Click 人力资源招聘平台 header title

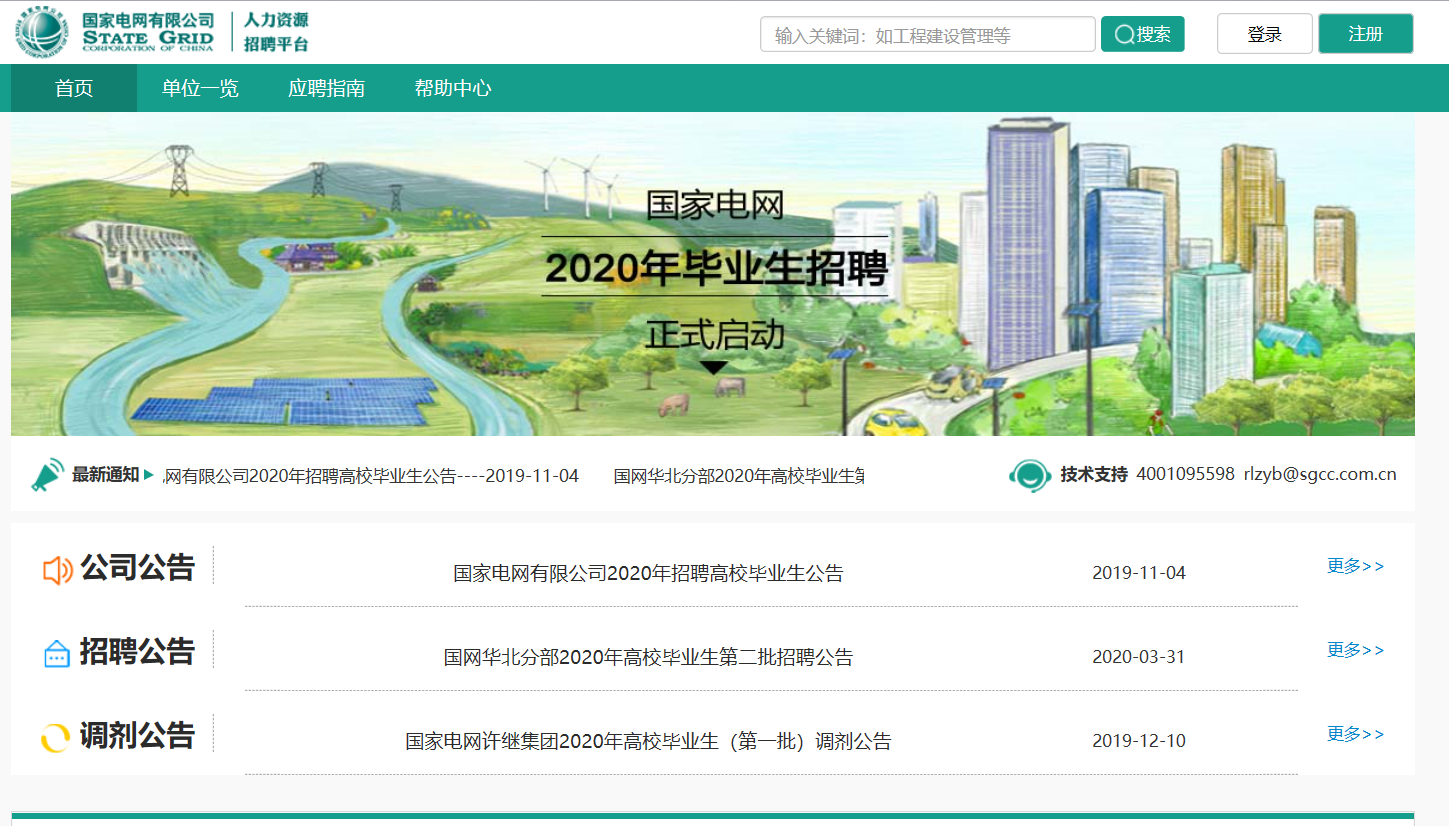click(276, 32)
